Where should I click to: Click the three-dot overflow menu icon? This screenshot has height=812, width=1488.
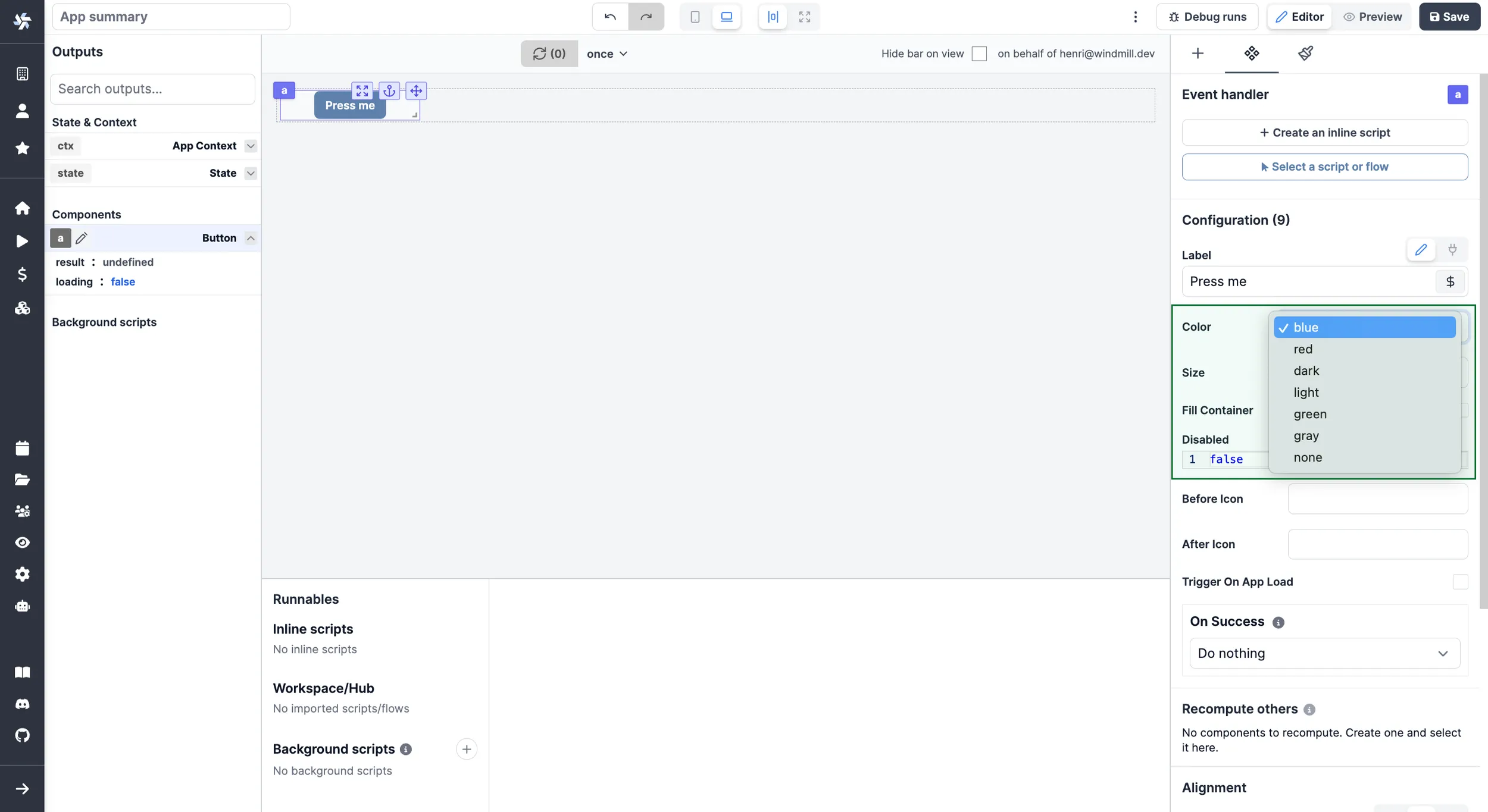[x=1135, y=16]
